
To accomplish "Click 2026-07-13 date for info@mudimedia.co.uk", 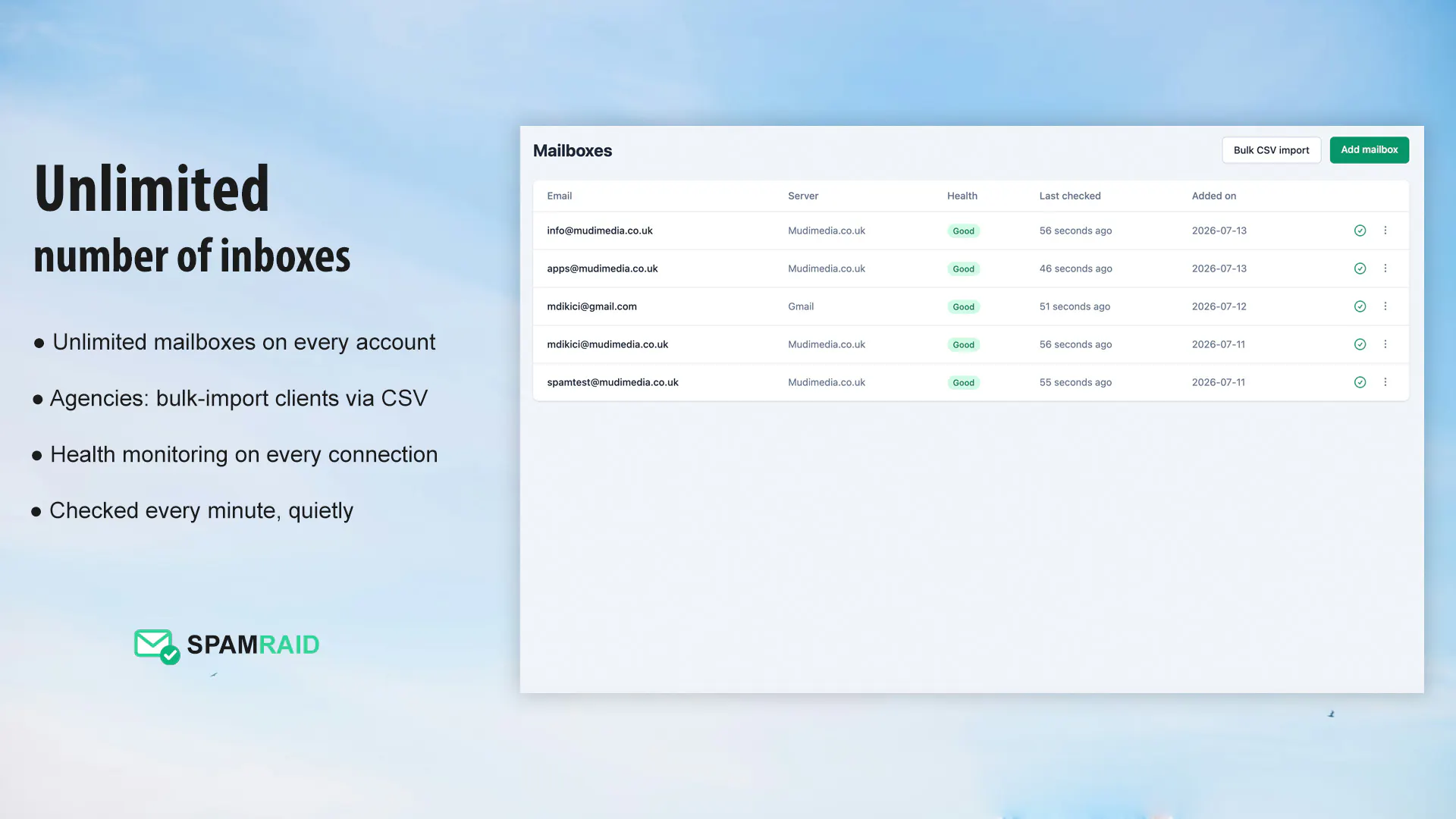I will point(1219,231).
